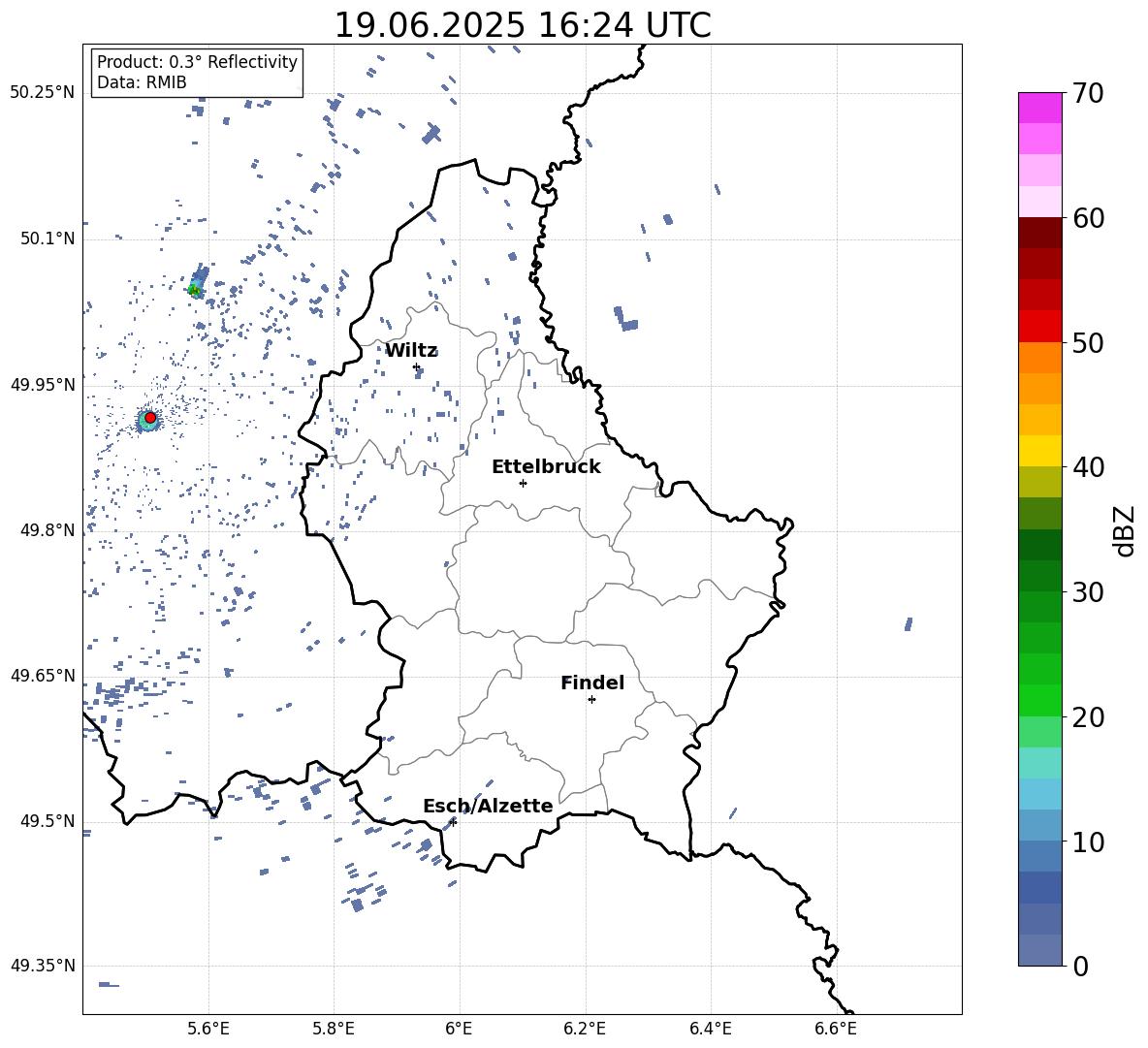The height and width of the screenshot is (1048, 1148).
Task: Select the Findel station label
Action: tap(592, 683)
